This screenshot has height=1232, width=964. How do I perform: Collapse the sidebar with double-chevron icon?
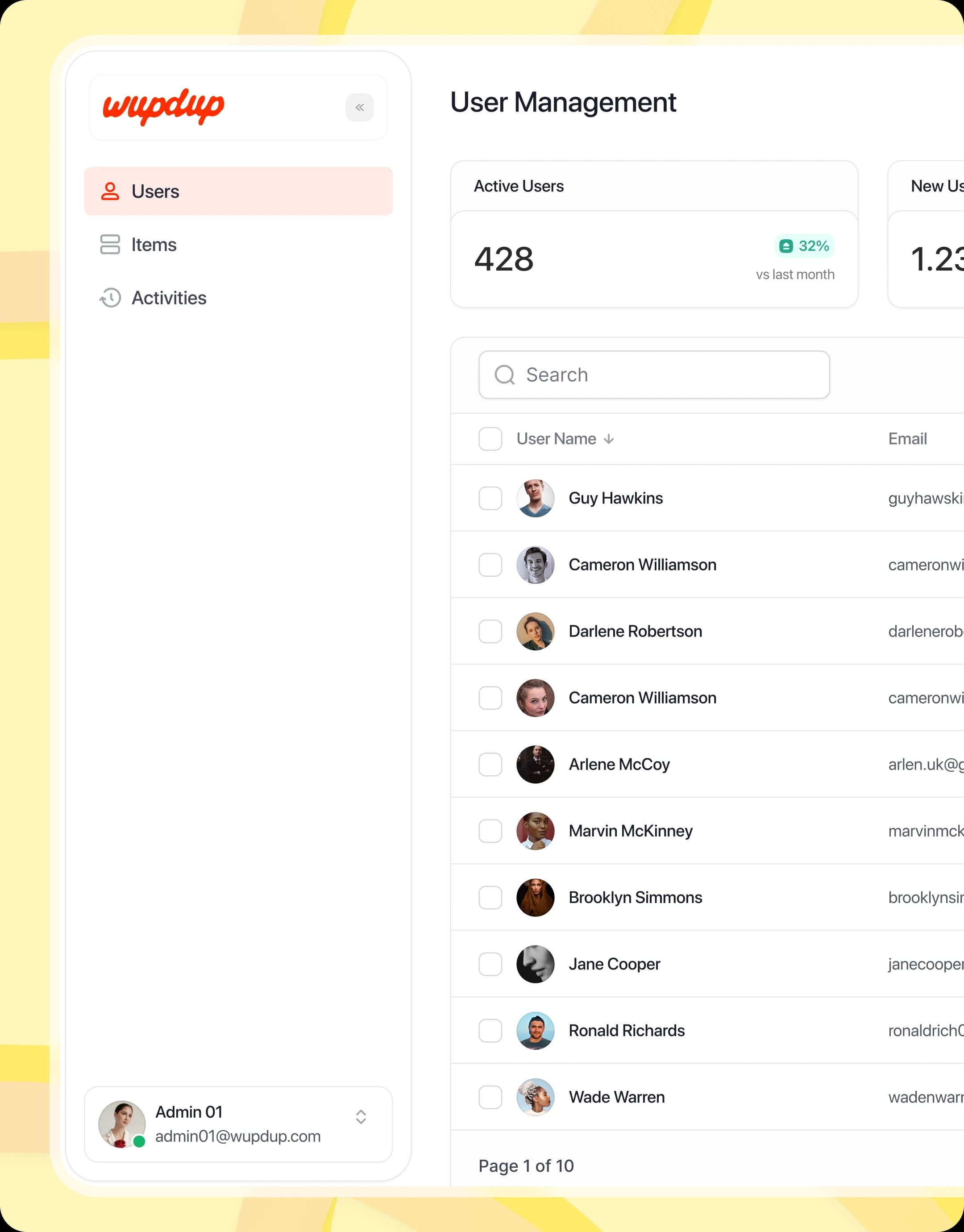pyautogui.click(x=360, y=107)
